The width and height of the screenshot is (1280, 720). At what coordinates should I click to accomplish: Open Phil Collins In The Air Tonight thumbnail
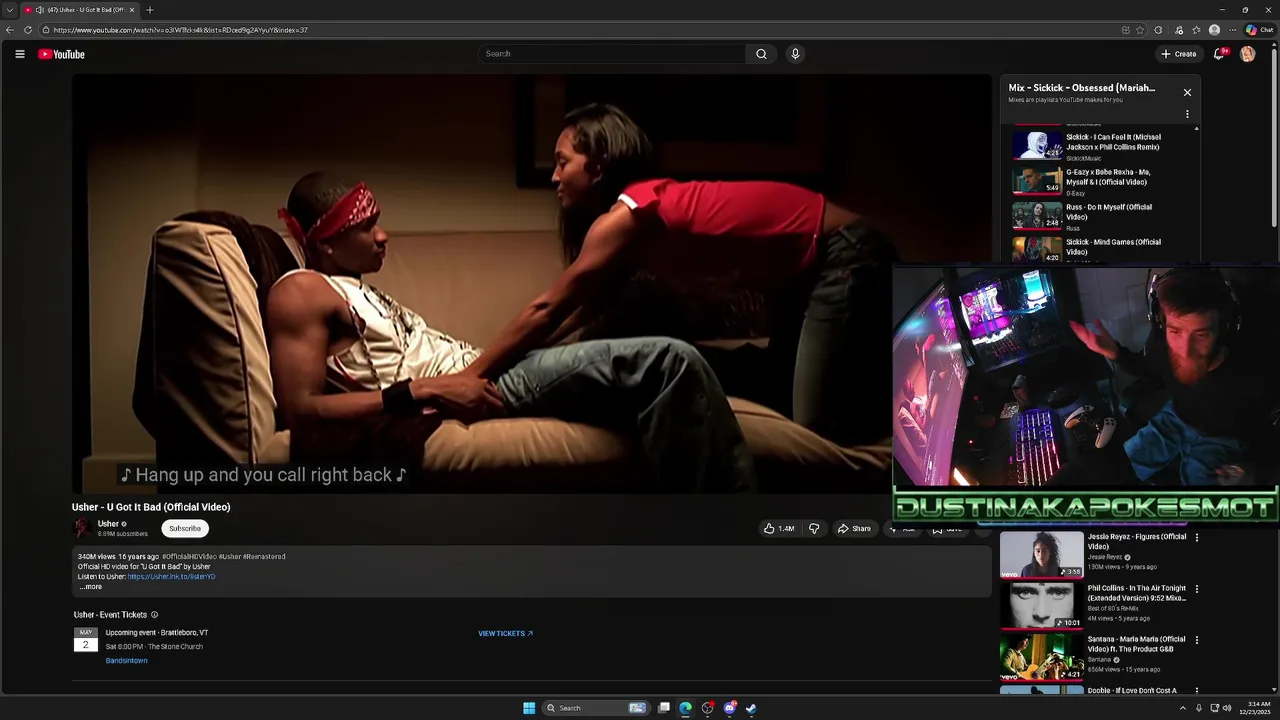point(1042,606)
